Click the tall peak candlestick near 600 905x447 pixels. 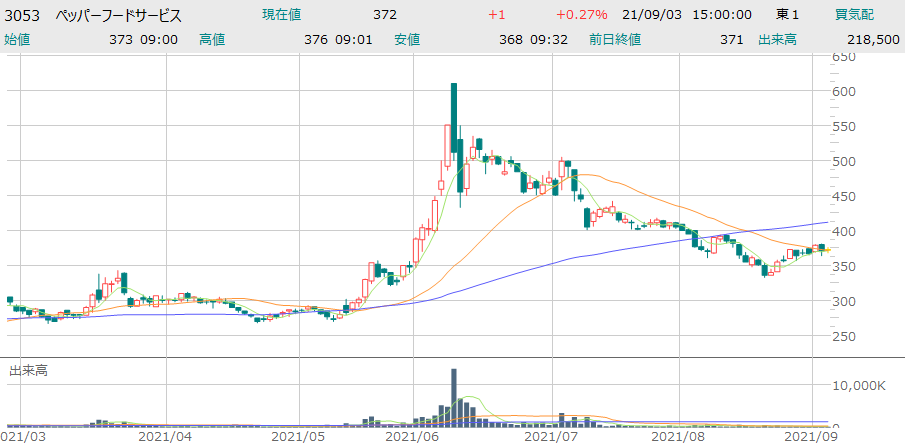[454, 118]
